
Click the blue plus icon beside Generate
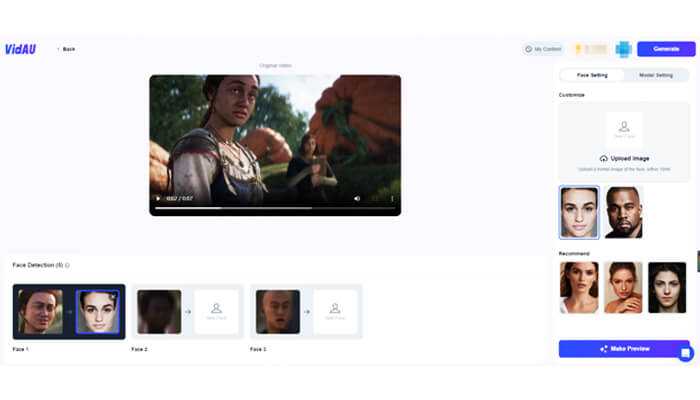click(x=624, y=48)
